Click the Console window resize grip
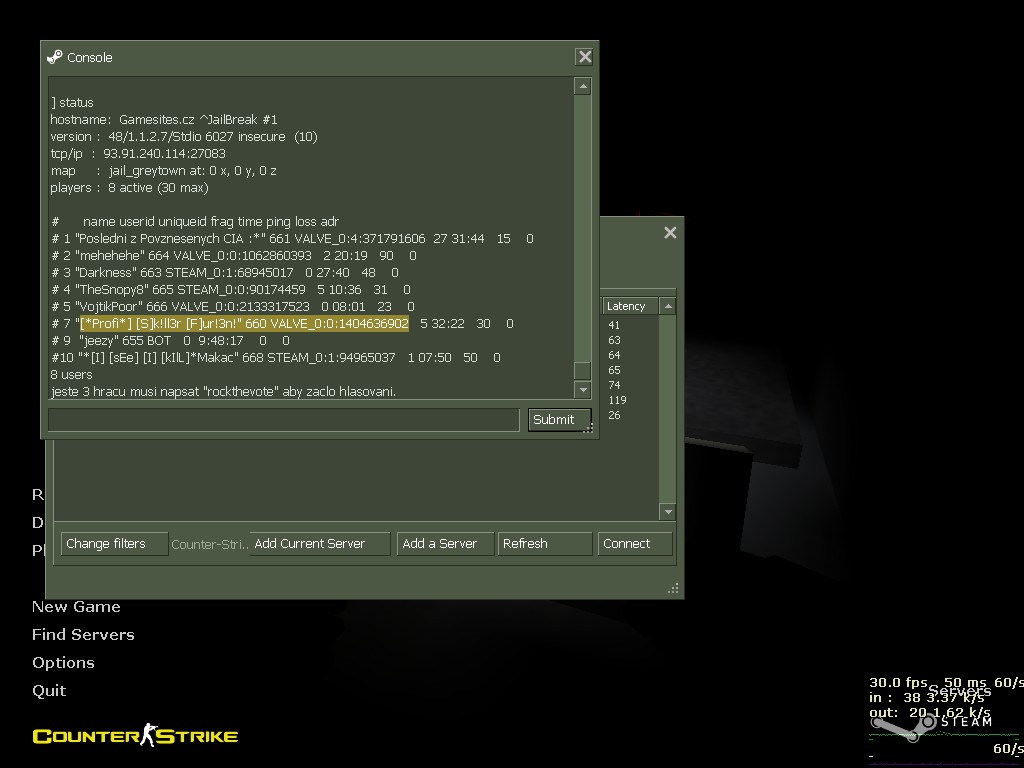The width and height of the screenshot is (1024, 768). (588, 428)
